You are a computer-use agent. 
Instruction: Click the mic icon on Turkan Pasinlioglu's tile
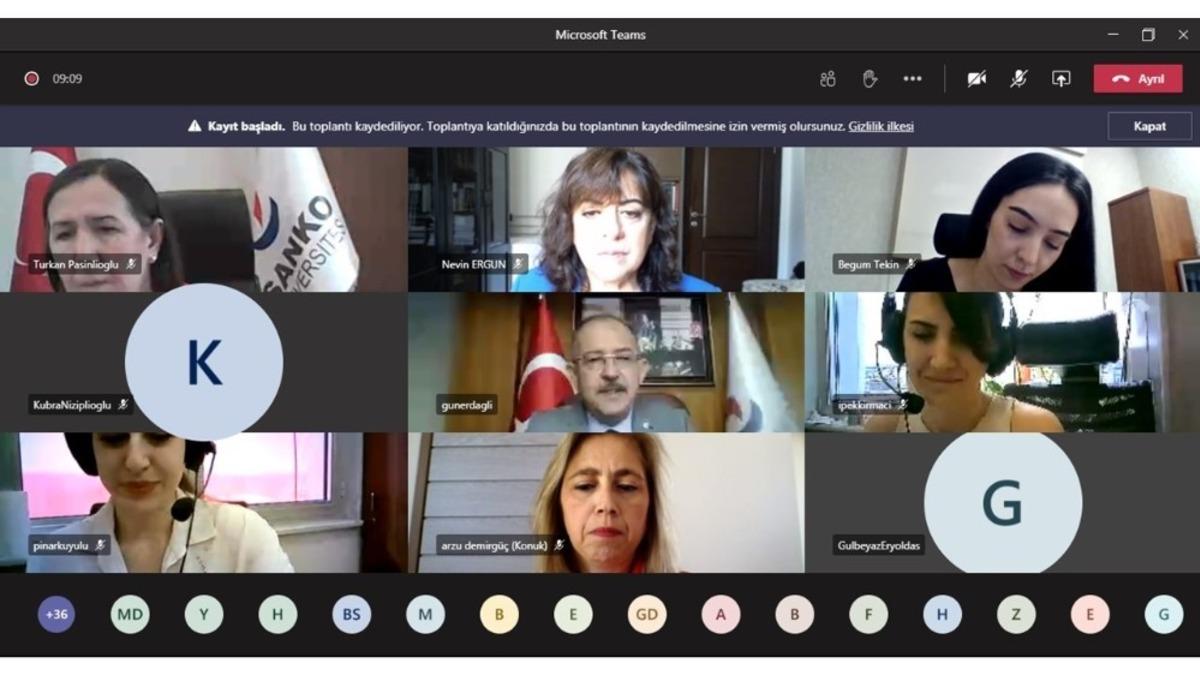click(130, 264)
